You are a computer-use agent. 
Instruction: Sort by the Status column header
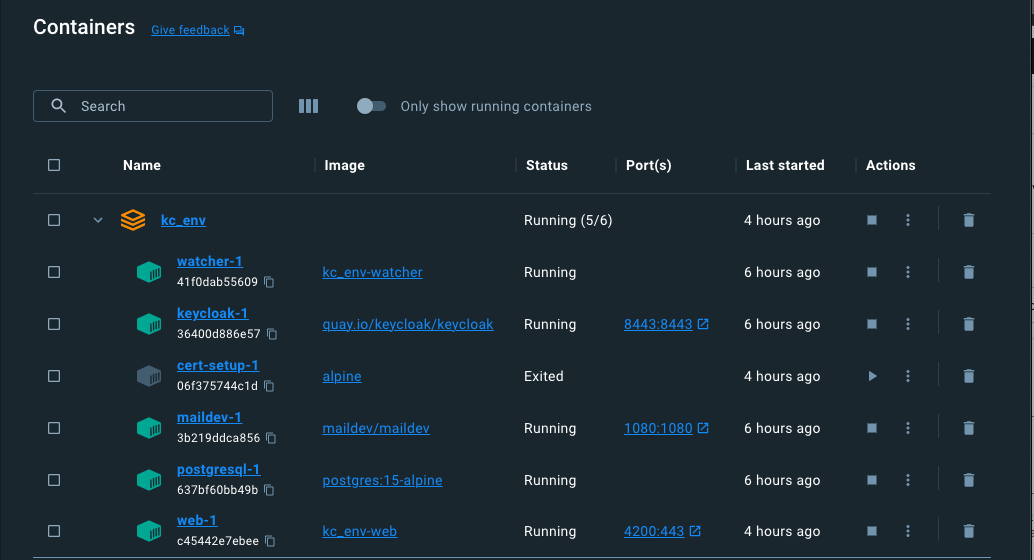click(x=547, y=166)
